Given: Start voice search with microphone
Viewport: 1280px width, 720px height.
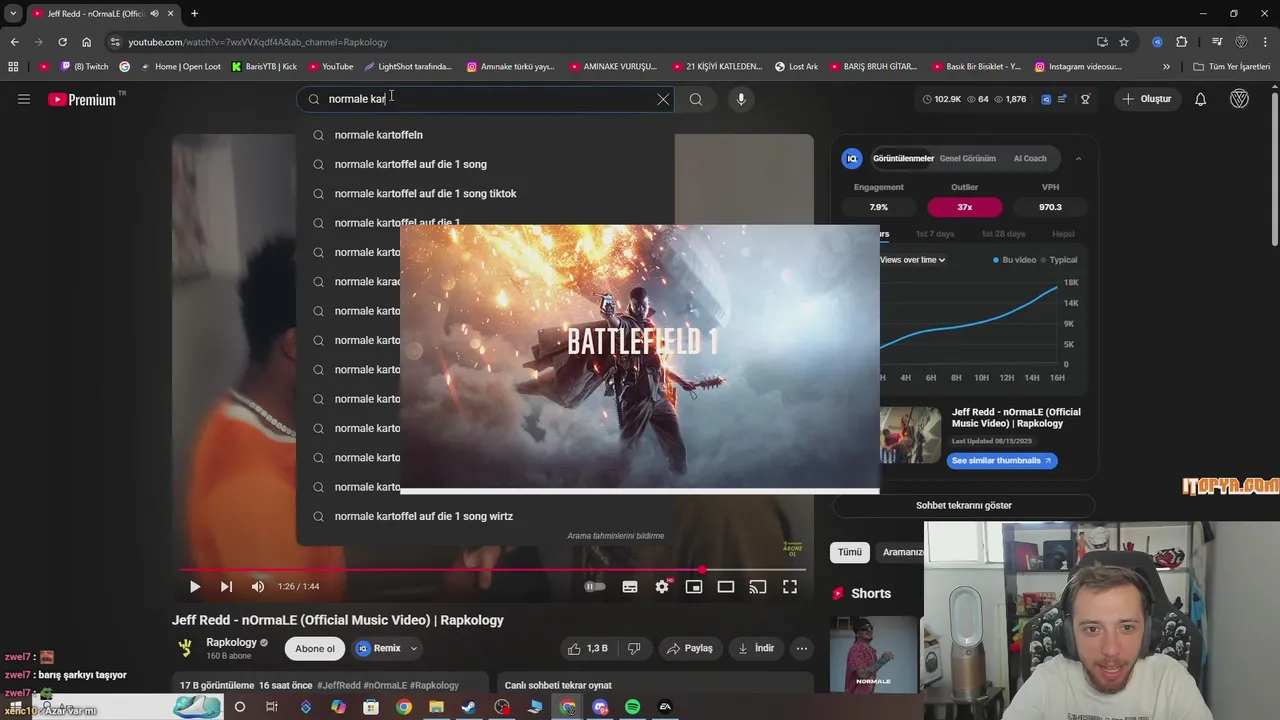Looking at the screenshot, I should [741, 99].
